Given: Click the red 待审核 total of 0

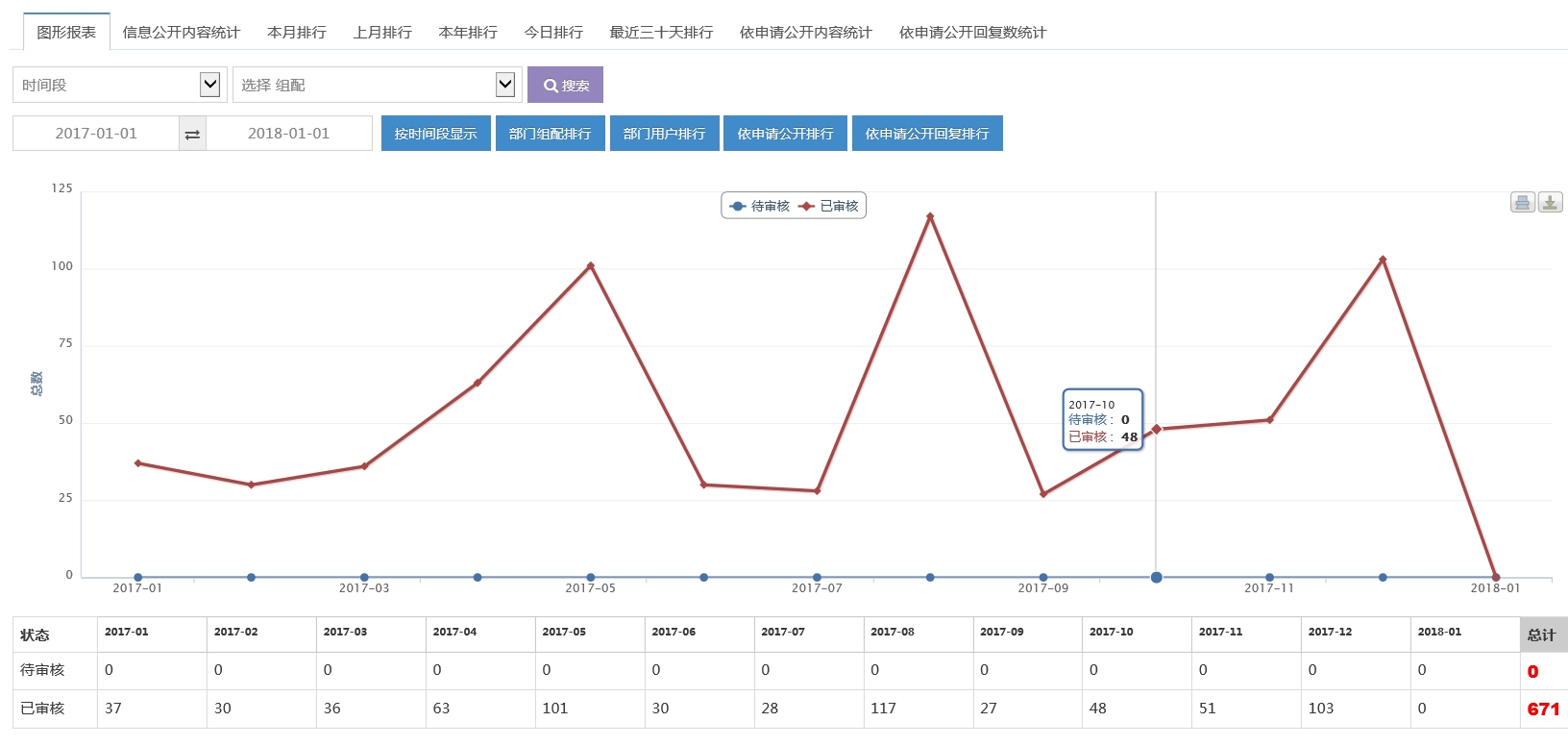Looking at the screenshot, I should tap(1532, 672).
